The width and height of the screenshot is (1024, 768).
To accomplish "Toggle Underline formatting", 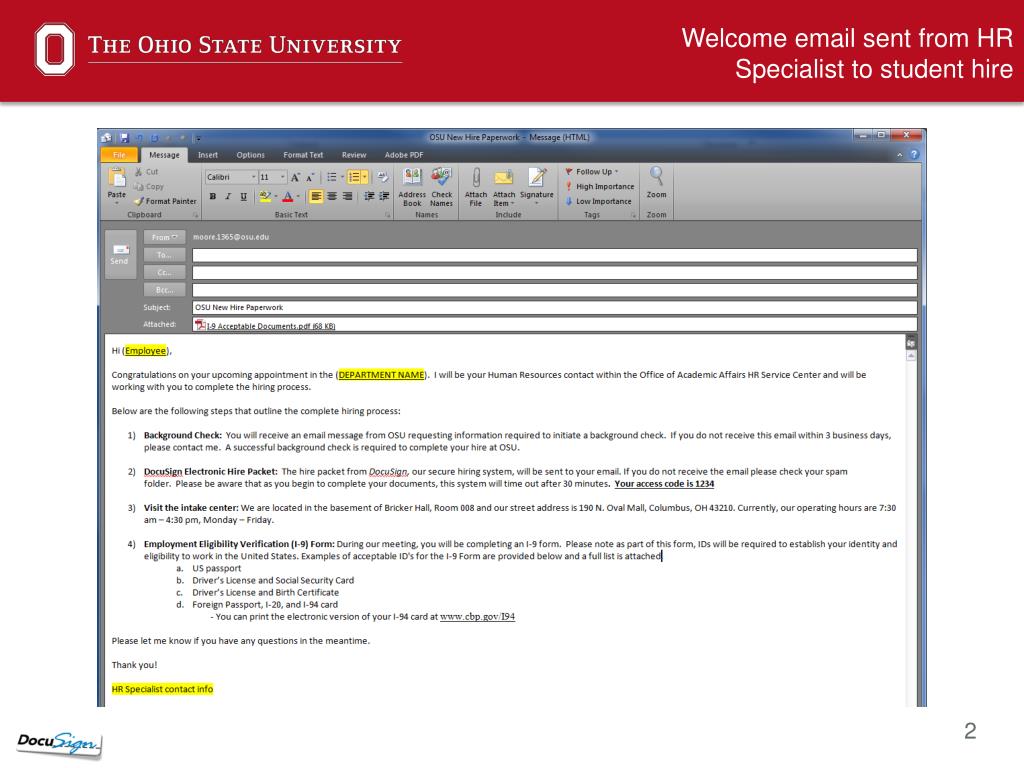I will (x=244, y=197).
